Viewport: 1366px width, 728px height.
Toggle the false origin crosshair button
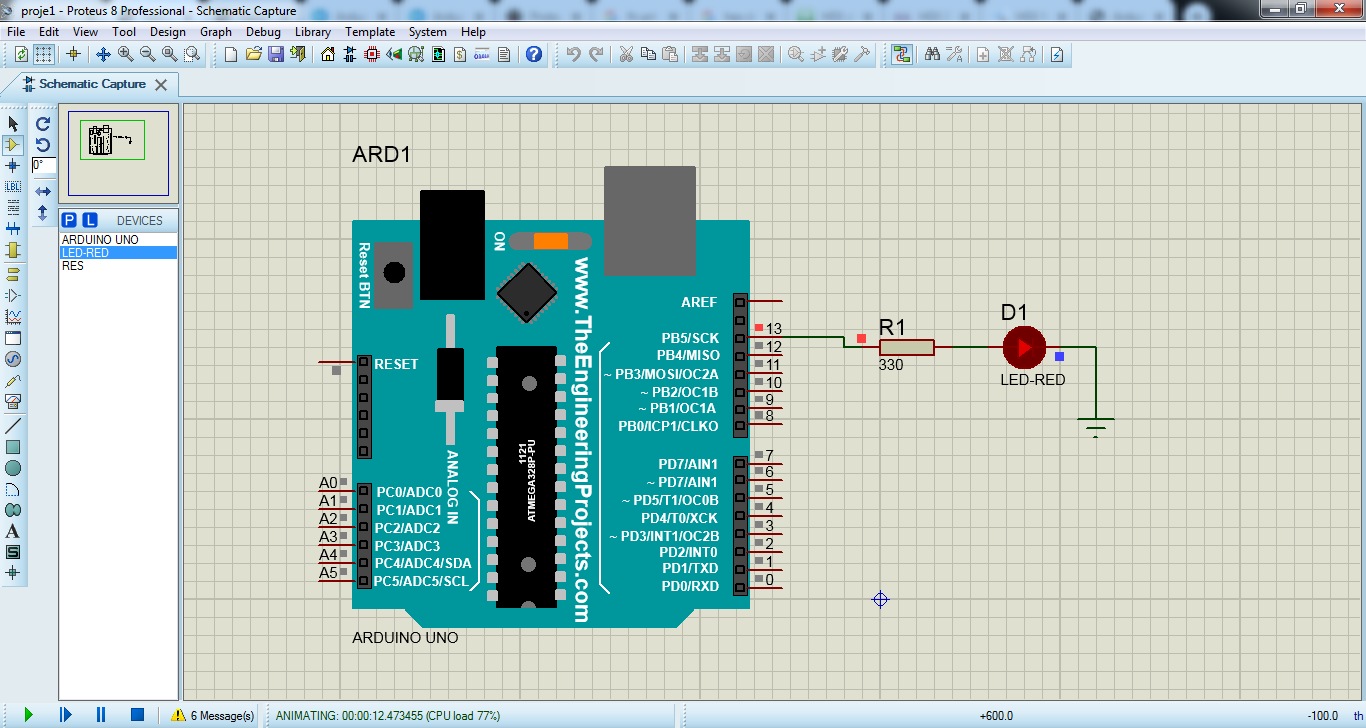73,54
